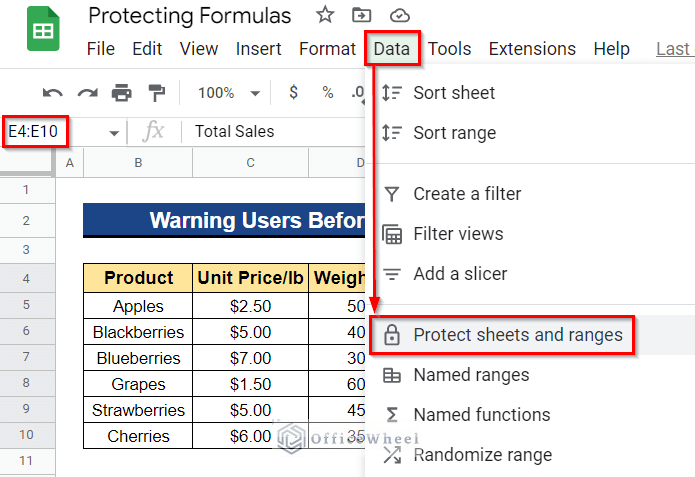
Task: Click the padlock protect icon
Action: [x=392, y=335]
